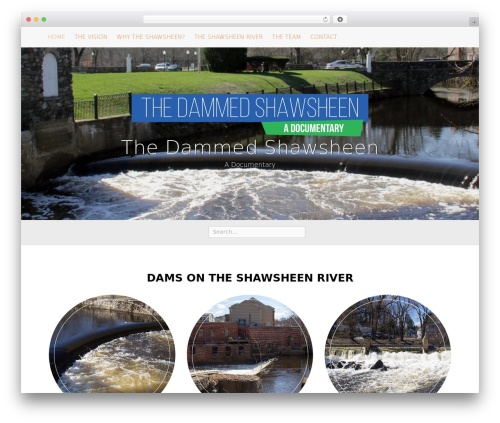This screenshot has width=500, height=423.
Task: Click the green A Documentary banner
Action: (313, 128)
